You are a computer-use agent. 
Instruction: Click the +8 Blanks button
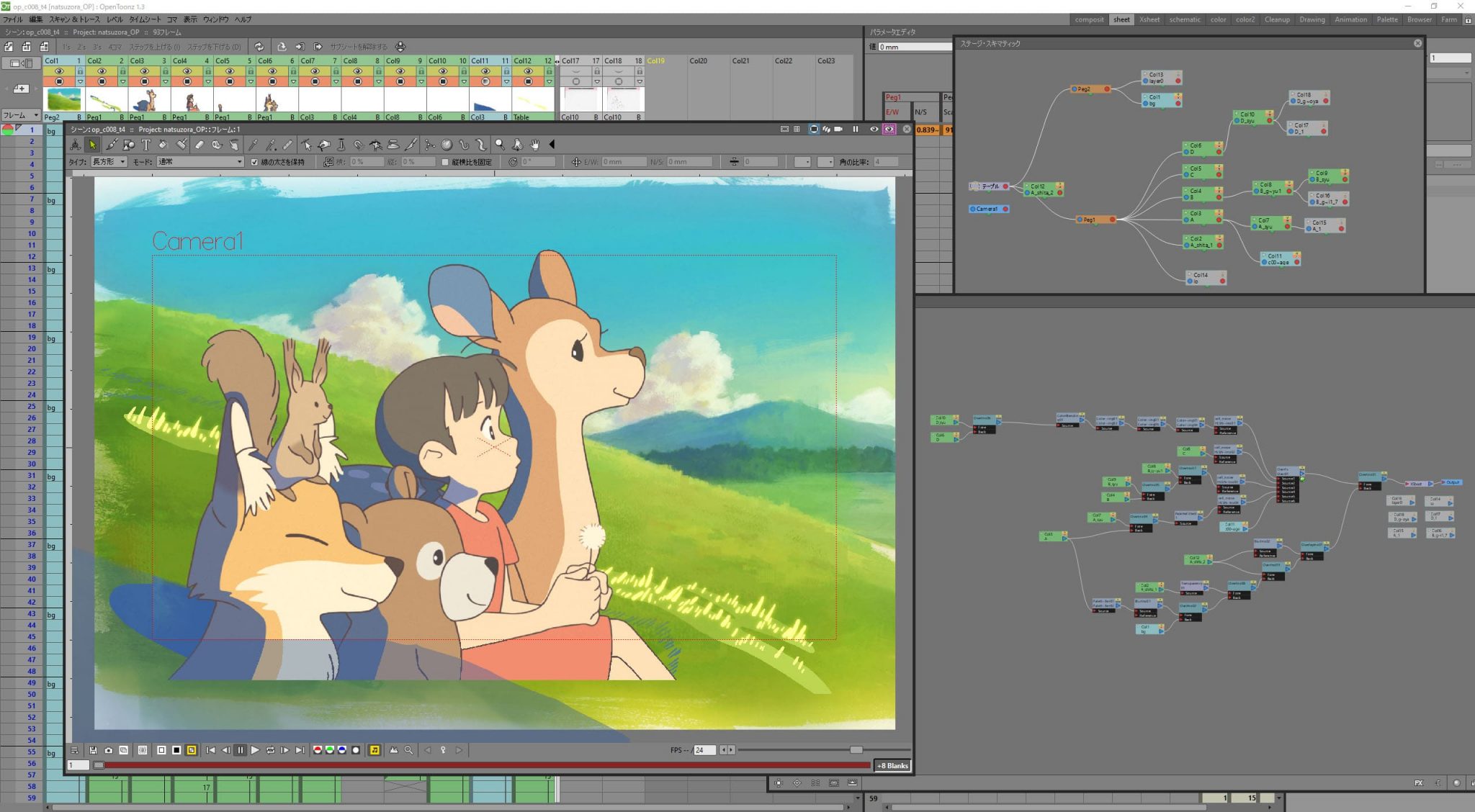click(x=893, y=765)
